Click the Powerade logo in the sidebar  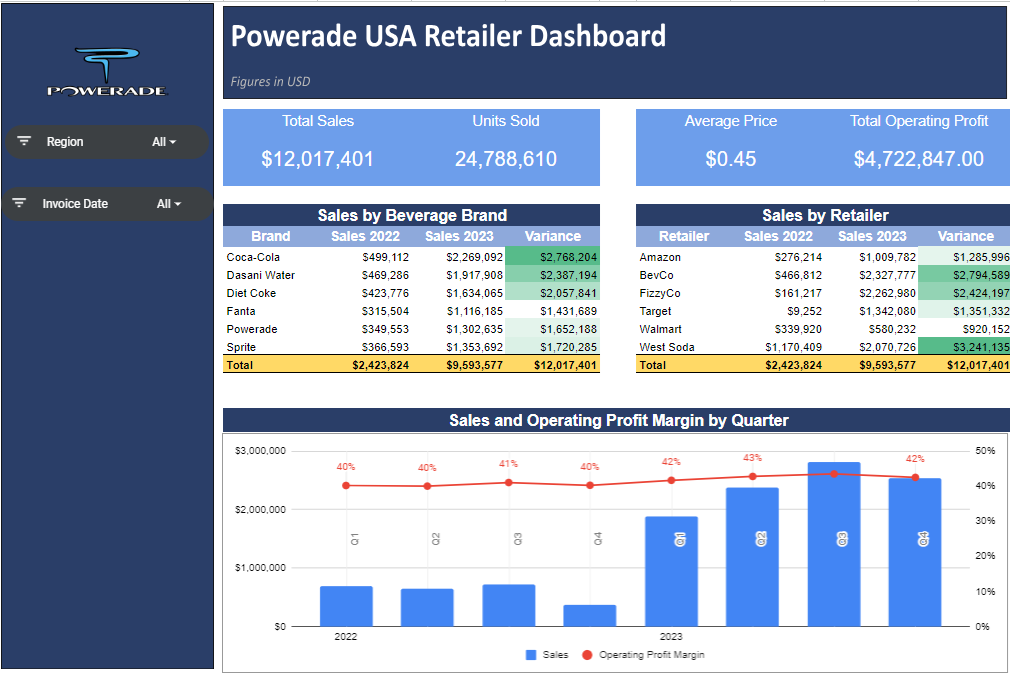click(x=107, y=72)
